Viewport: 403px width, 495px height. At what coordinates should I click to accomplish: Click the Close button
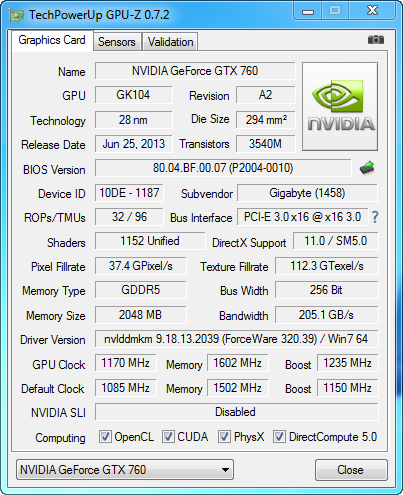(351, 470)
